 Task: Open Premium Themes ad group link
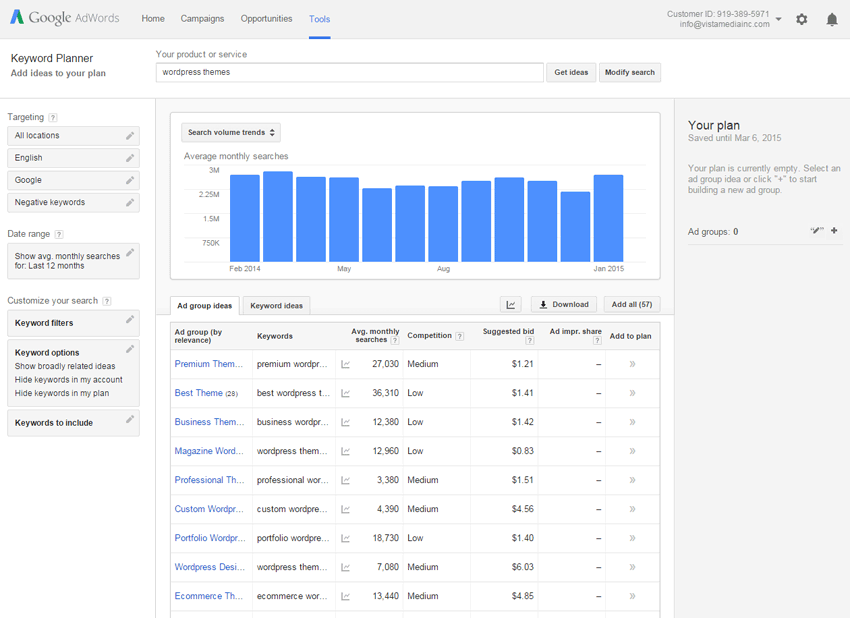point(209,364)
